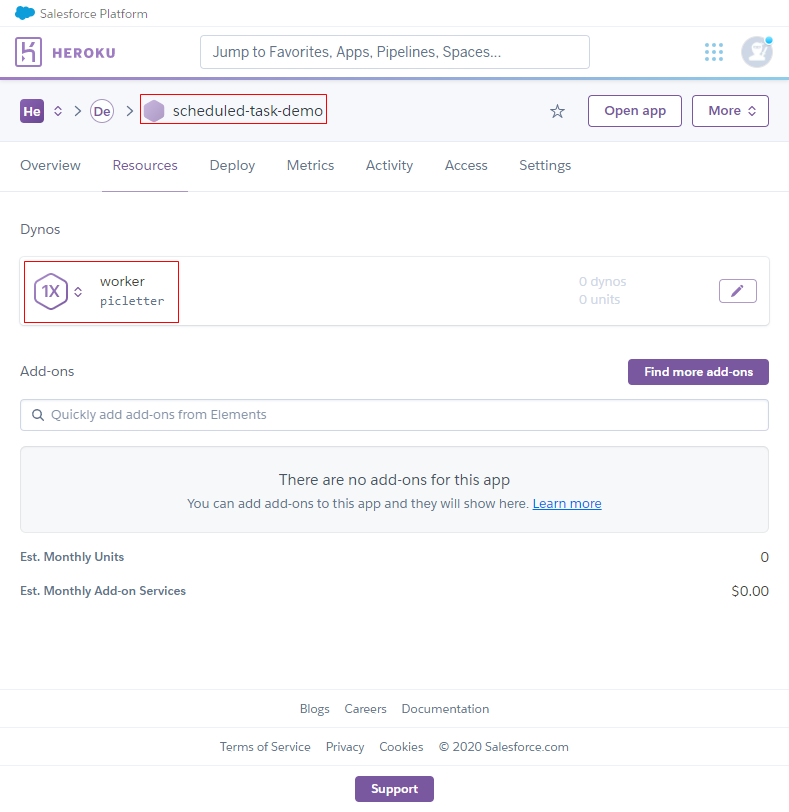
Task: Click the Support button
Action: (394, 789)
